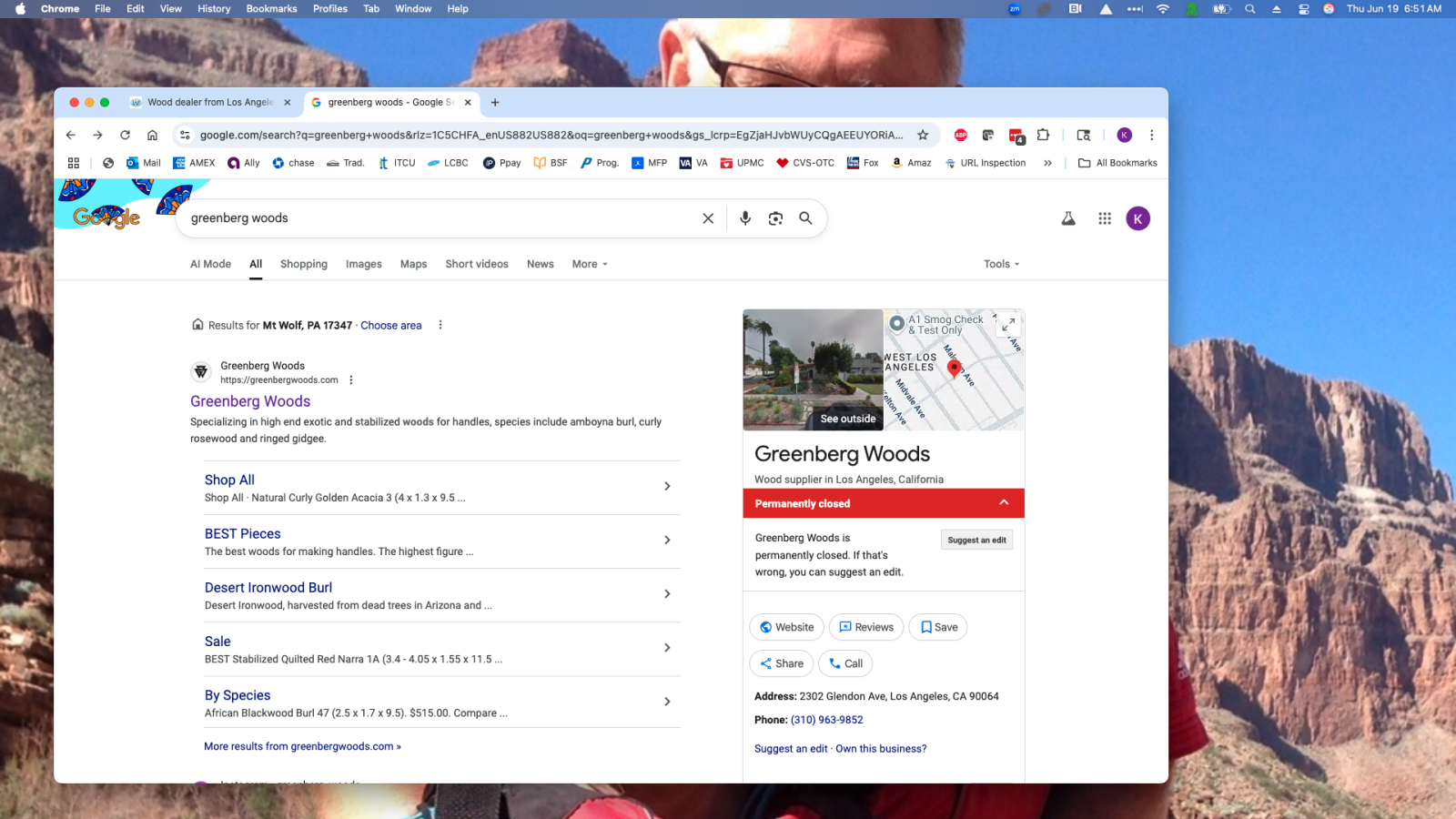Click the Website button
The height and width of the screenshot is (819, 1456).
[787, 627]
